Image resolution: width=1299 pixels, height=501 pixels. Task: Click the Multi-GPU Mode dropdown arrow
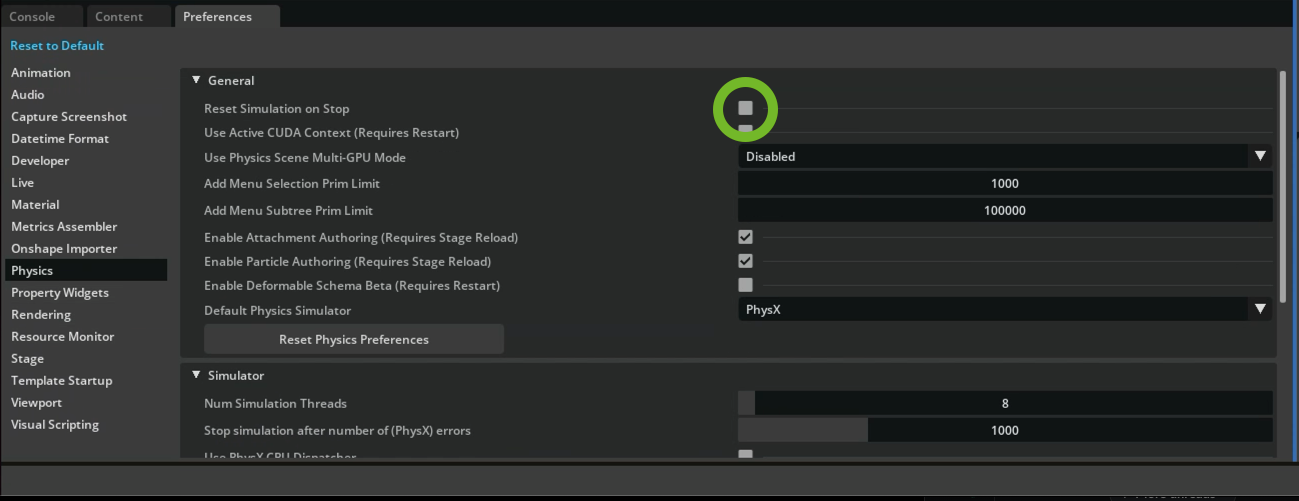pos(1260,156)
